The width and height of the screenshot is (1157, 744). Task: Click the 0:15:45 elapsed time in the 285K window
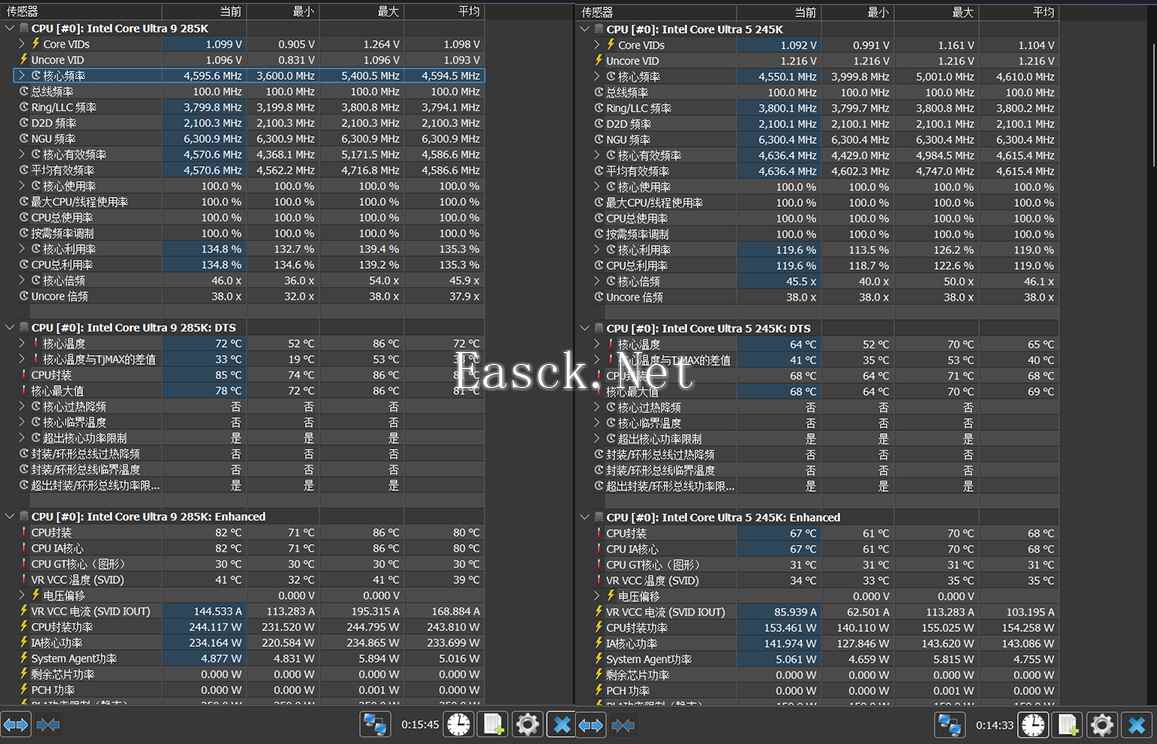point(420,725)
